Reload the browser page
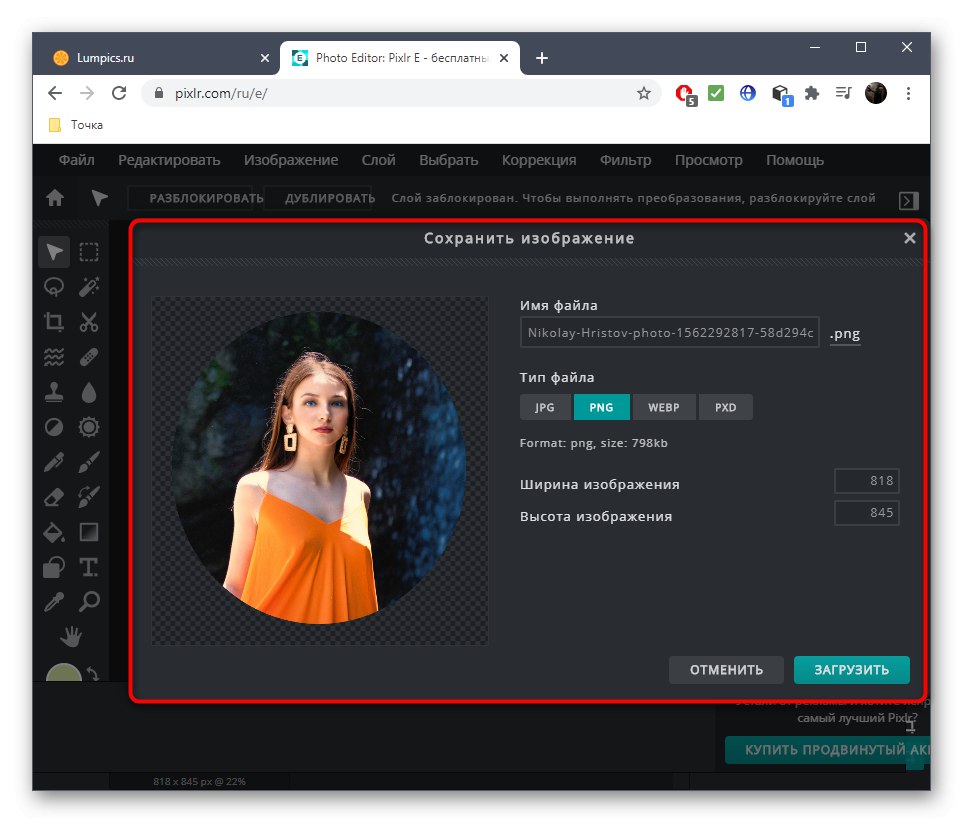The image size is (963, 823). [119, 93]
